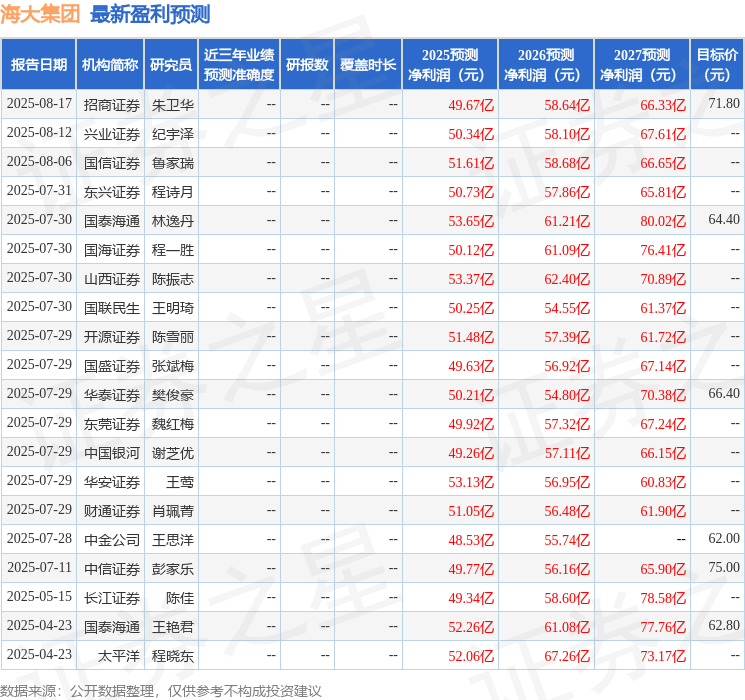Click the 华安证券 institution cell
The image size is (745, 700).
[x=112, y=482]
